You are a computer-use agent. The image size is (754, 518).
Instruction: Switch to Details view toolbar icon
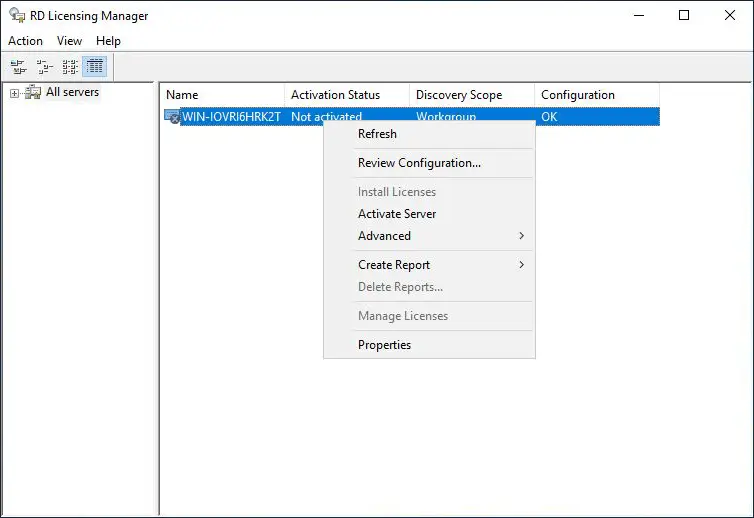95,66
